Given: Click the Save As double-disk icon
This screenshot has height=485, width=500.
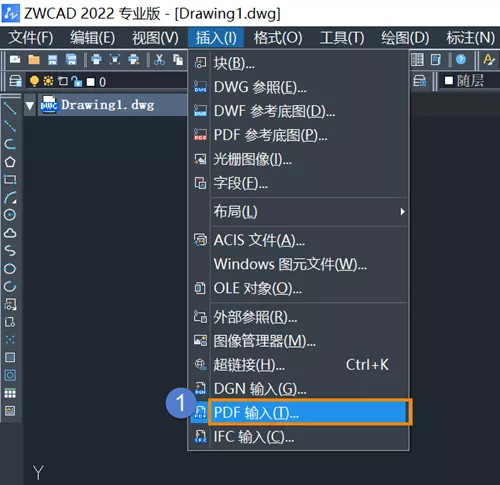Looking at the screenshot, I should tap(71, 60).
